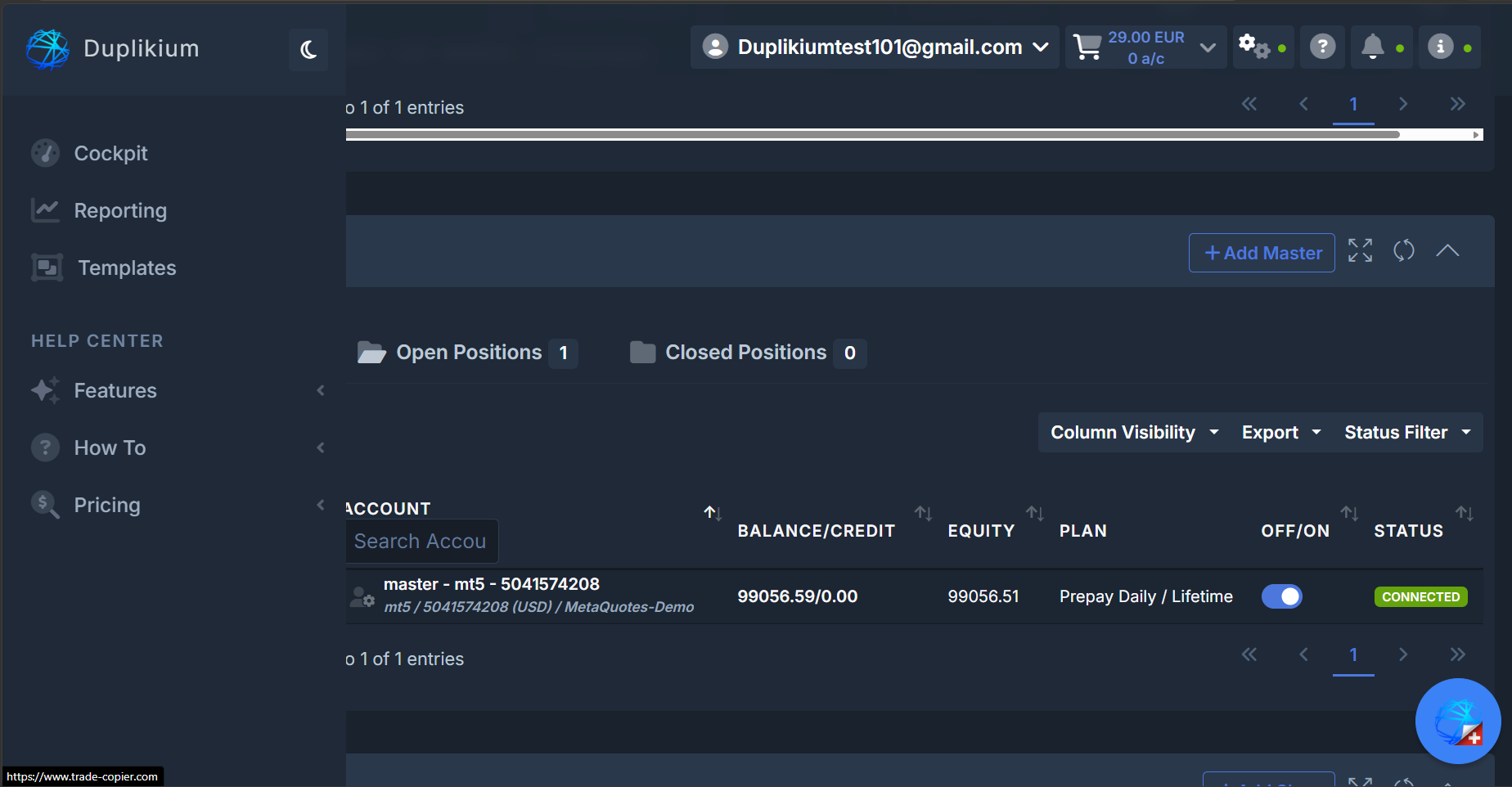1512x787 pixels.
Task: Go to previous page in bottom pagination
Action: [x=1304, y=654]
